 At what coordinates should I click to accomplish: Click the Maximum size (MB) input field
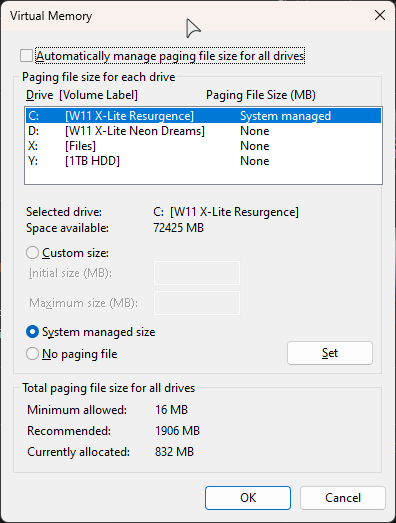point(197,303)
